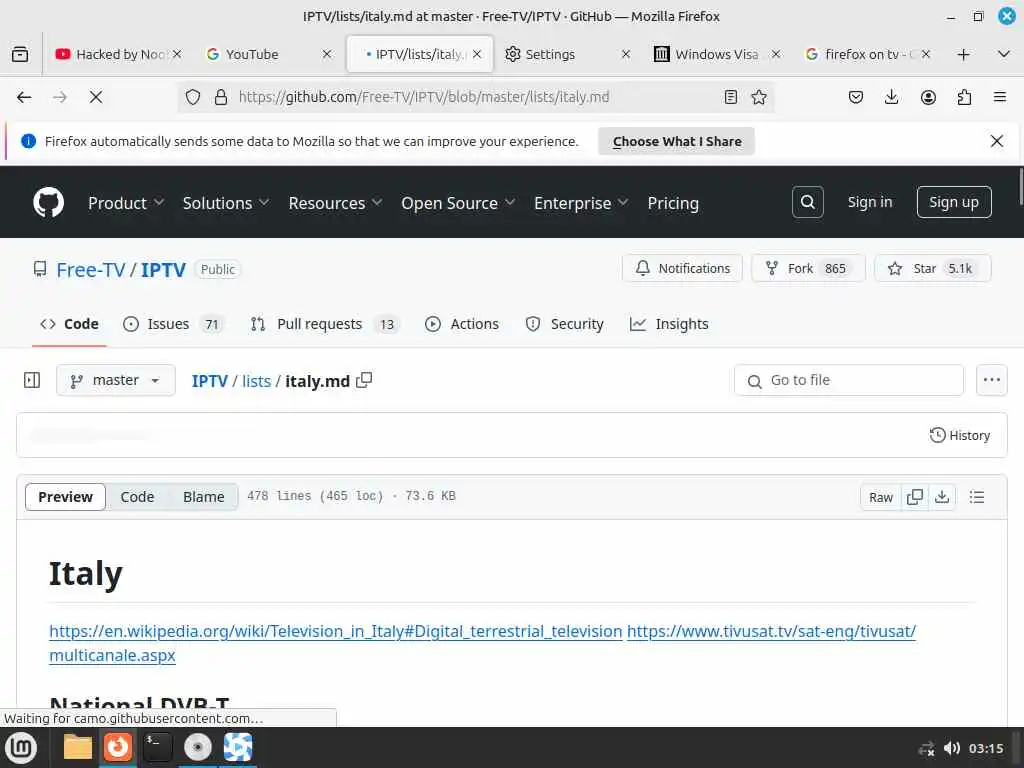Open the Pocket save icon
Viewport: 1024px width, 768px height.
[856, 97]
